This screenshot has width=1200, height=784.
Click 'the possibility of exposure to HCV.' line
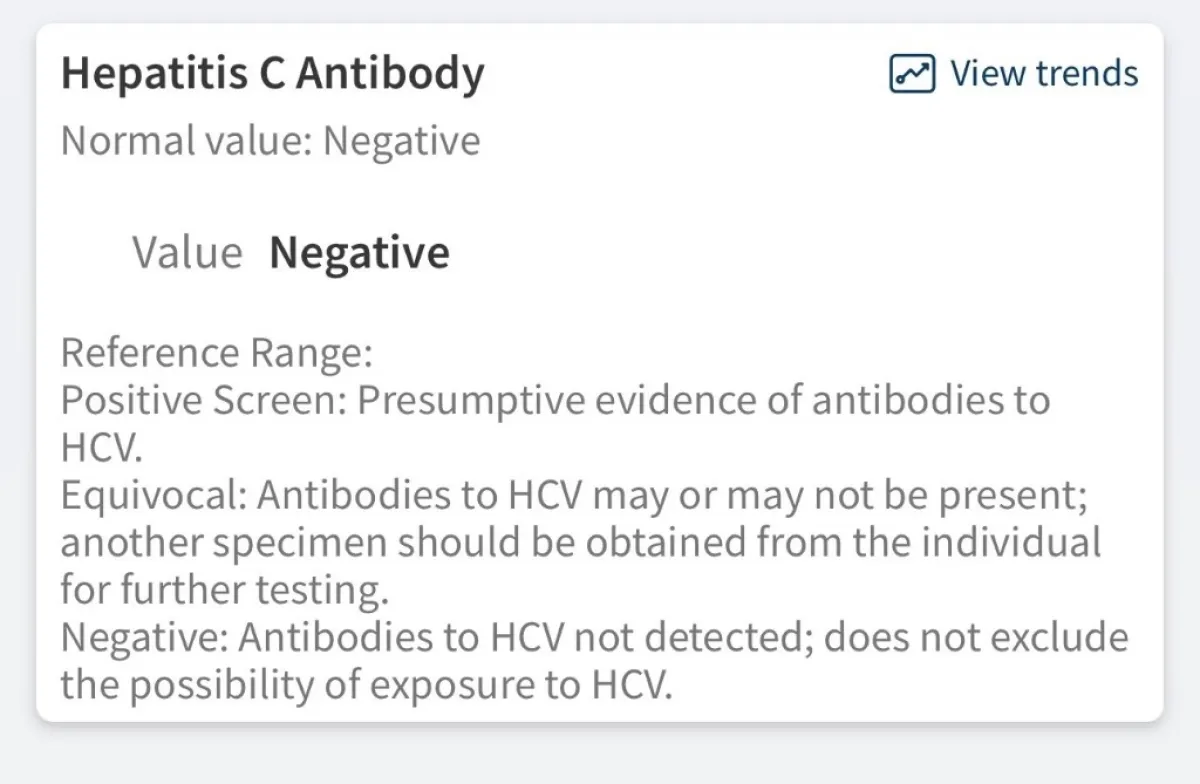[362, 685]
